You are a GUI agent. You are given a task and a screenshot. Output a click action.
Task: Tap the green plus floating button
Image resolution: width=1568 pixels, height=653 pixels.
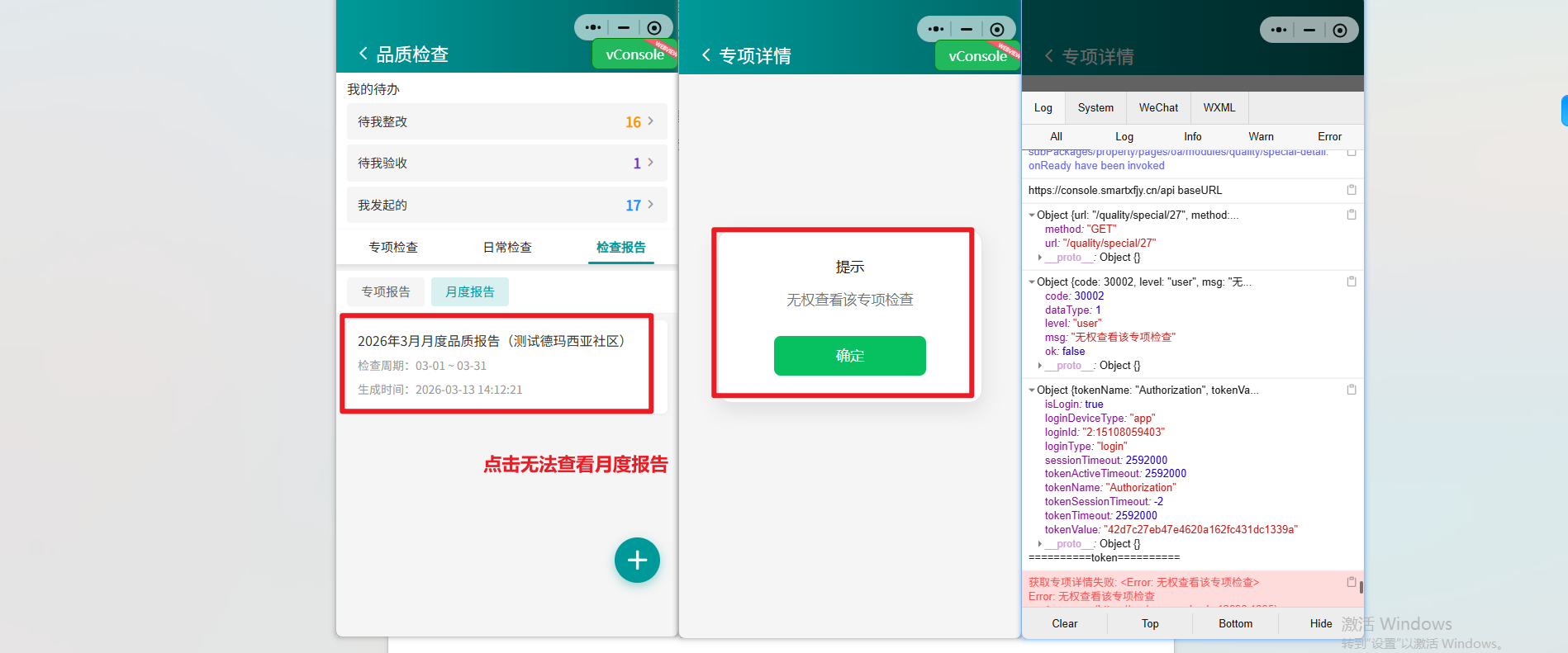click(x=637, y=561)
